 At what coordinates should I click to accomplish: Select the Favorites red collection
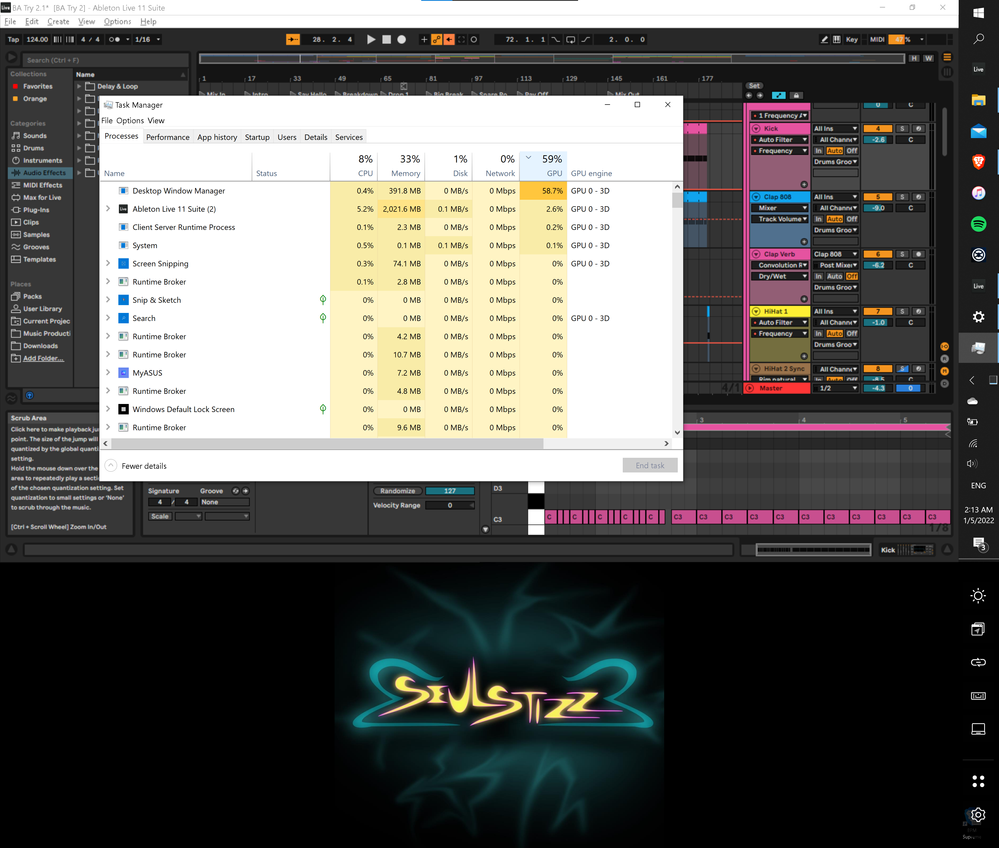tap(38, 87)
